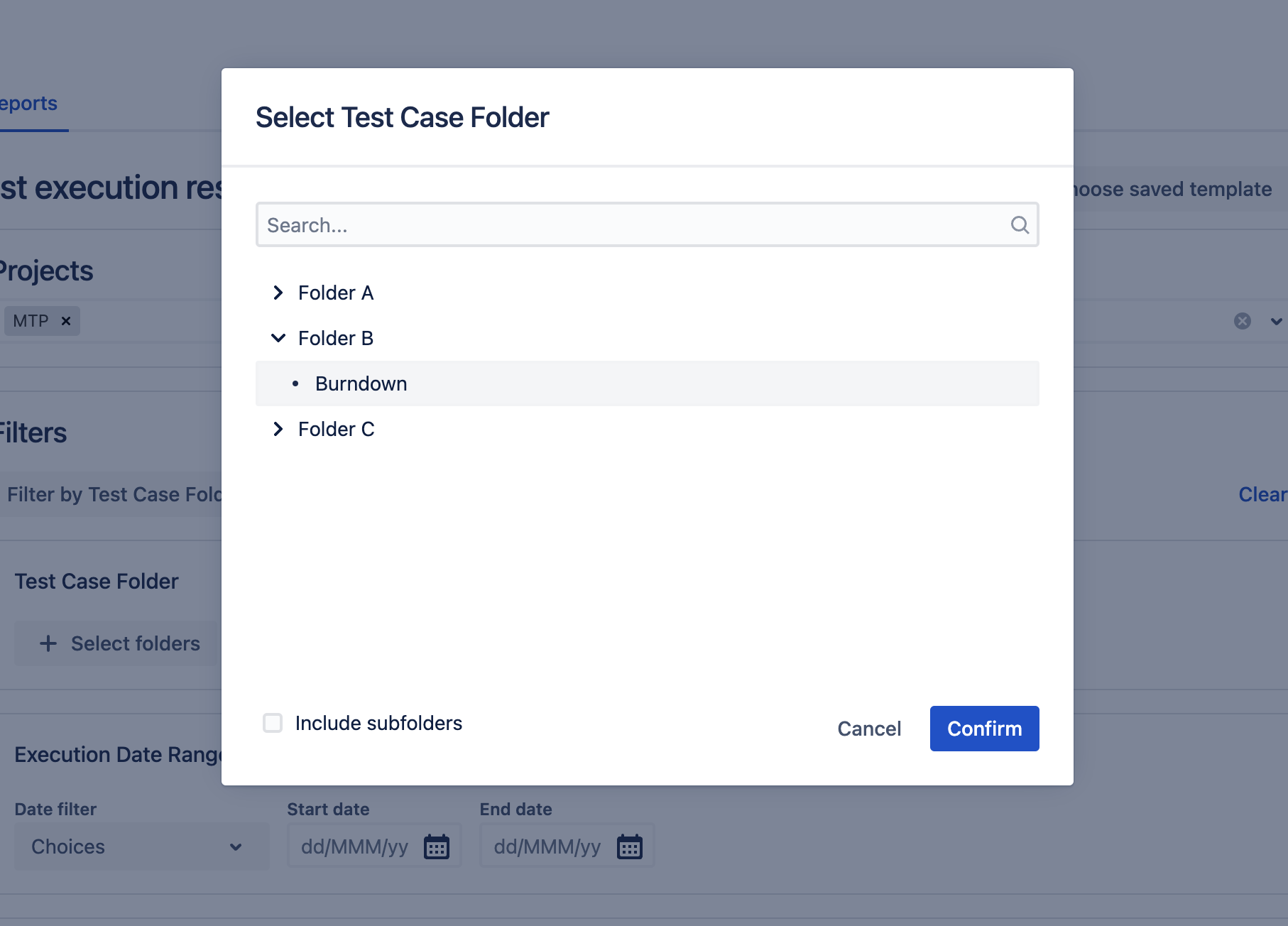Remove the MTP project tag
The image size is (1288, 926).
pyautogui.click(x=66, y=321)
